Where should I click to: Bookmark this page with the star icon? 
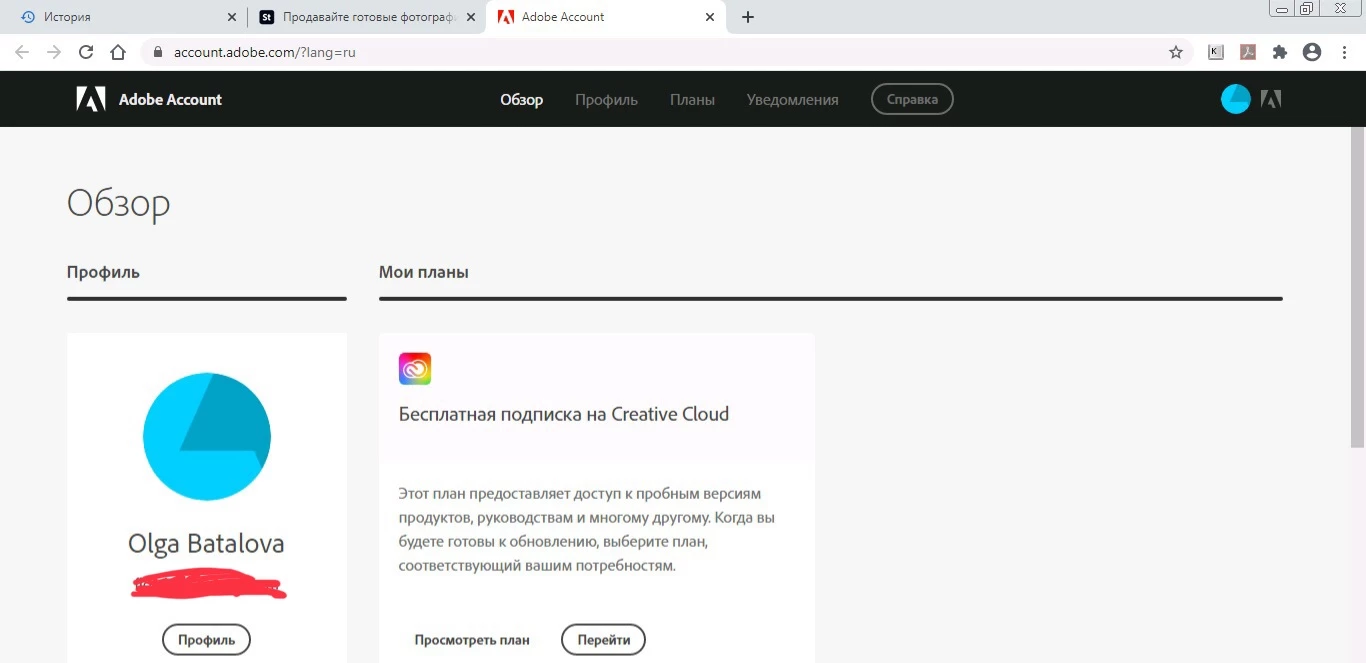point(1176,52)
